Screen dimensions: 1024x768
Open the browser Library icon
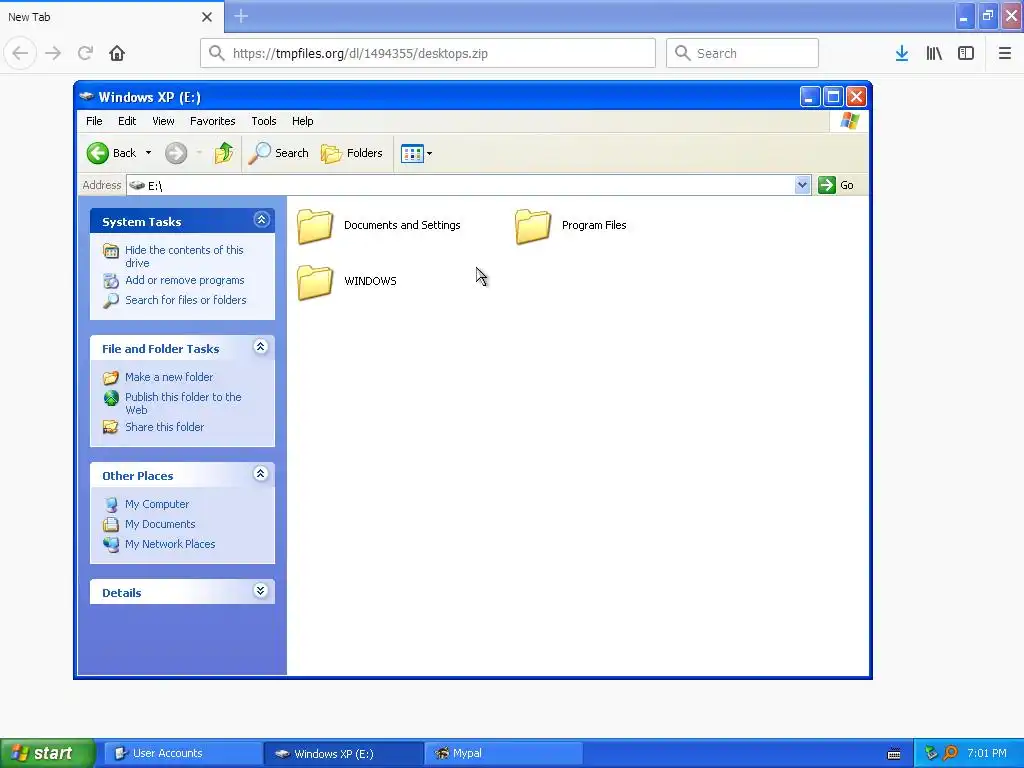pyautogui.click(x=934, y=53)
